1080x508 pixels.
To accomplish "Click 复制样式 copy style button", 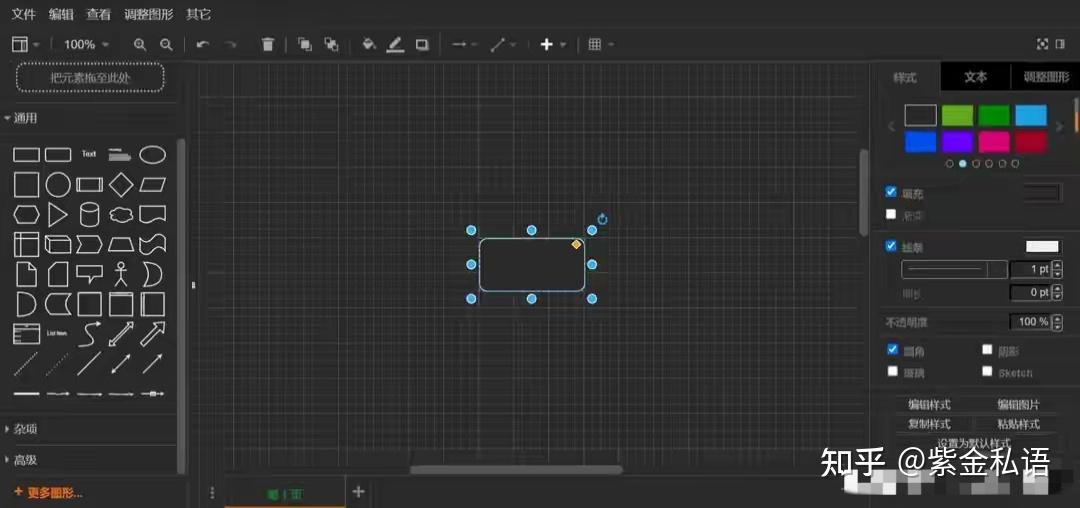I will point(929,423).
